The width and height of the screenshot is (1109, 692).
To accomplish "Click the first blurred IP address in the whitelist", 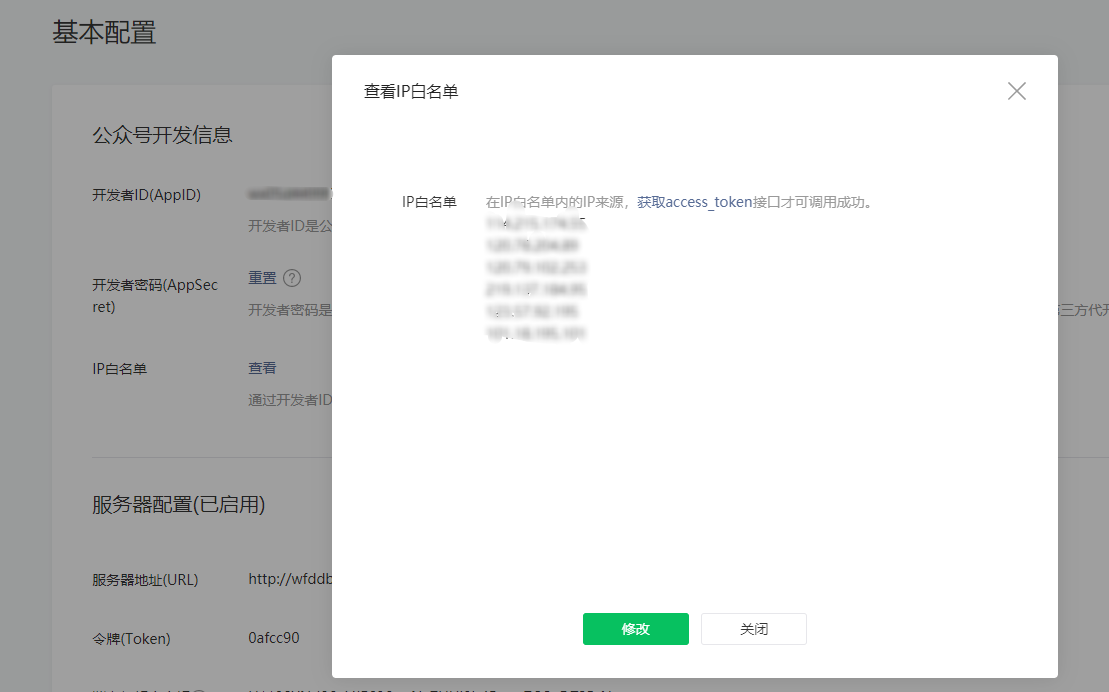I will pyautogui.click(x=536, y=224).
